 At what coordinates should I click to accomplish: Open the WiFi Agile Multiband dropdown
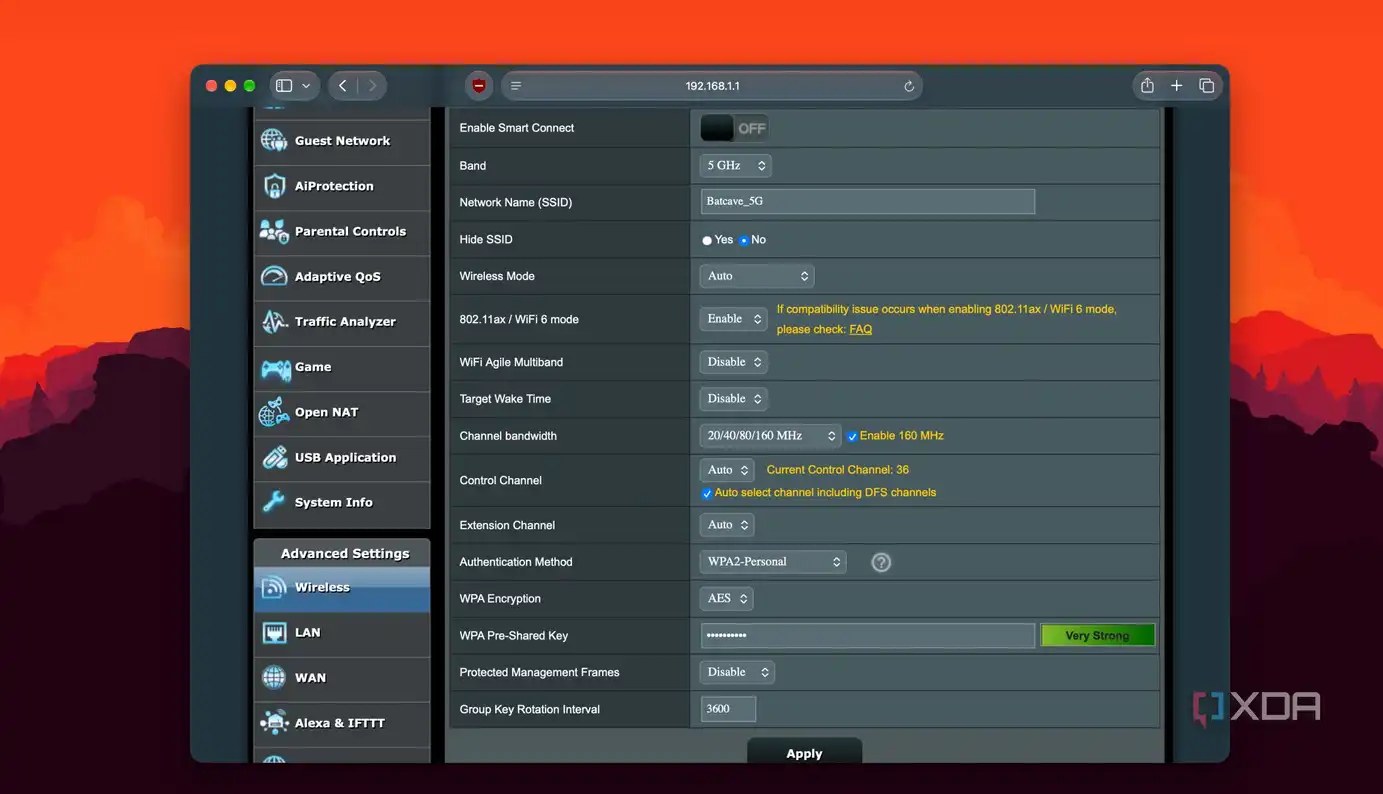734,362
